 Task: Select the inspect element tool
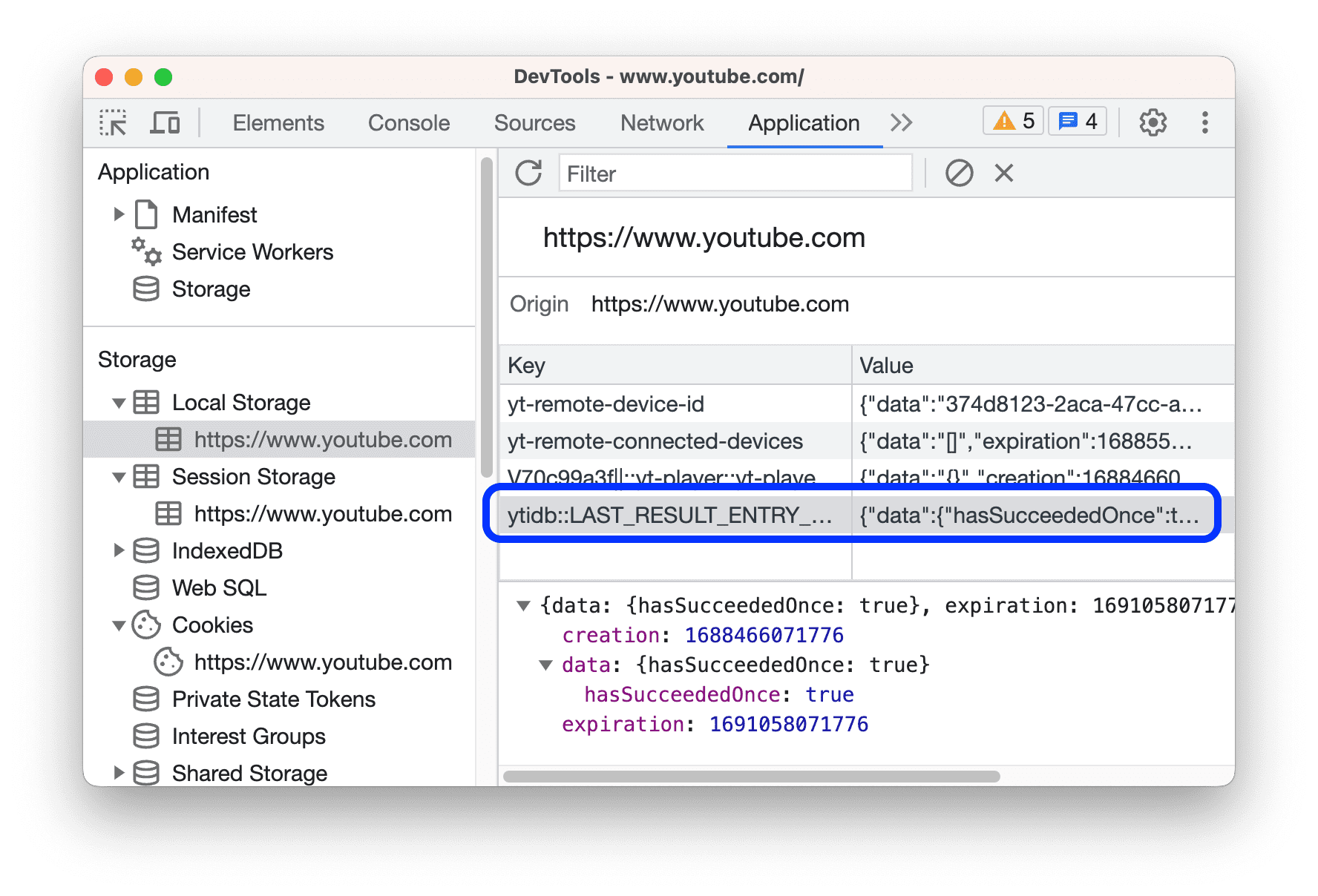tap(112, 122)
